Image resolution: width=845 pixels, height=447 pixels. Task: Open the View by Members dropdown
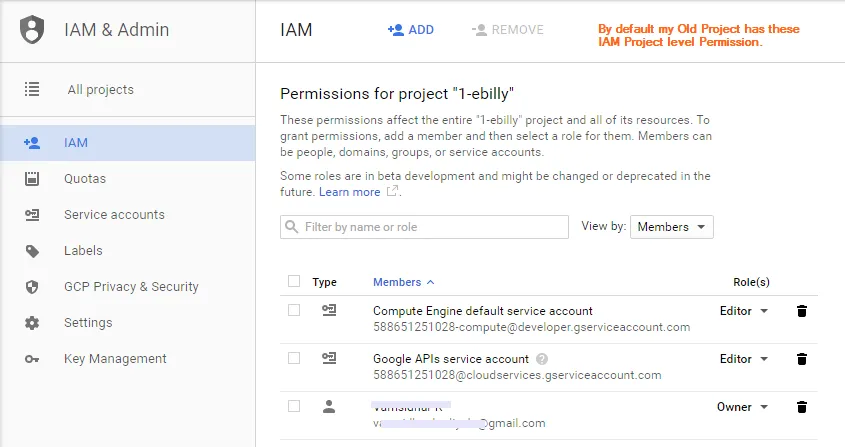point(671,227)
